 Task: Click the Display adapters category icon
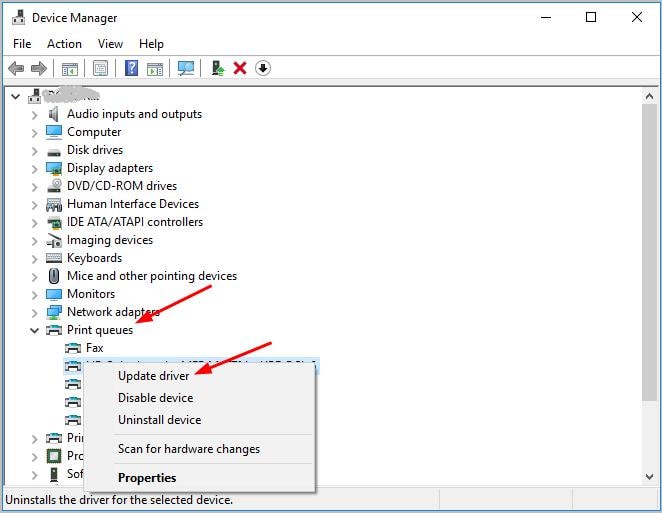54,168
